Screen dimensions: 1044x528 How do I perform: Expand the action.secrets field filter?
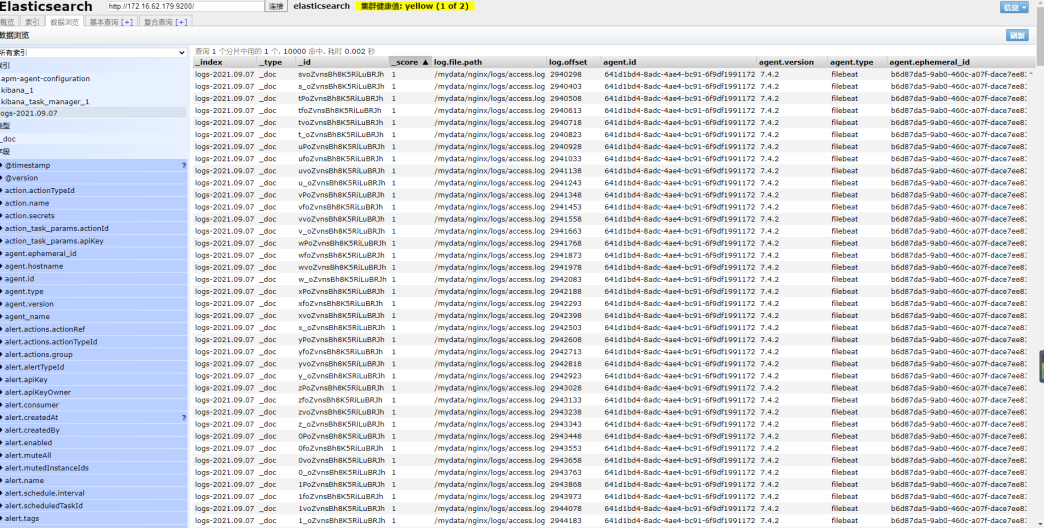click(x=93, y=216)
